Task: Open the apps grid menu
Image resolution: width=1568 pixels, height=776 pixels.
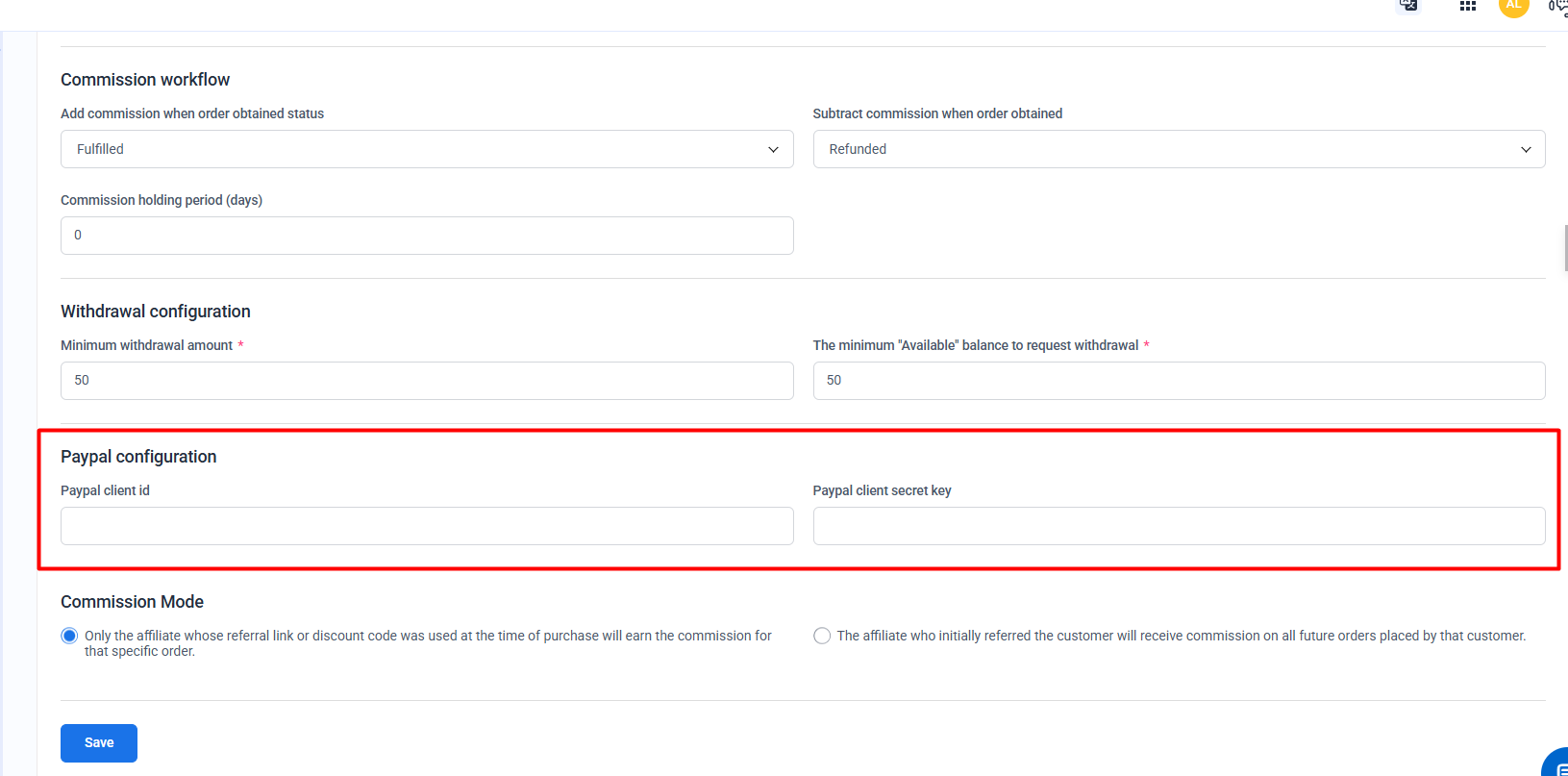Action: (x=1467, y=6)
